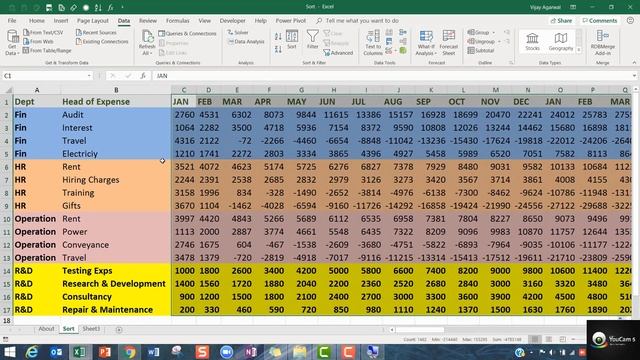Convert to Geography data type
640x360 pixels.
[x=561, y=41]
